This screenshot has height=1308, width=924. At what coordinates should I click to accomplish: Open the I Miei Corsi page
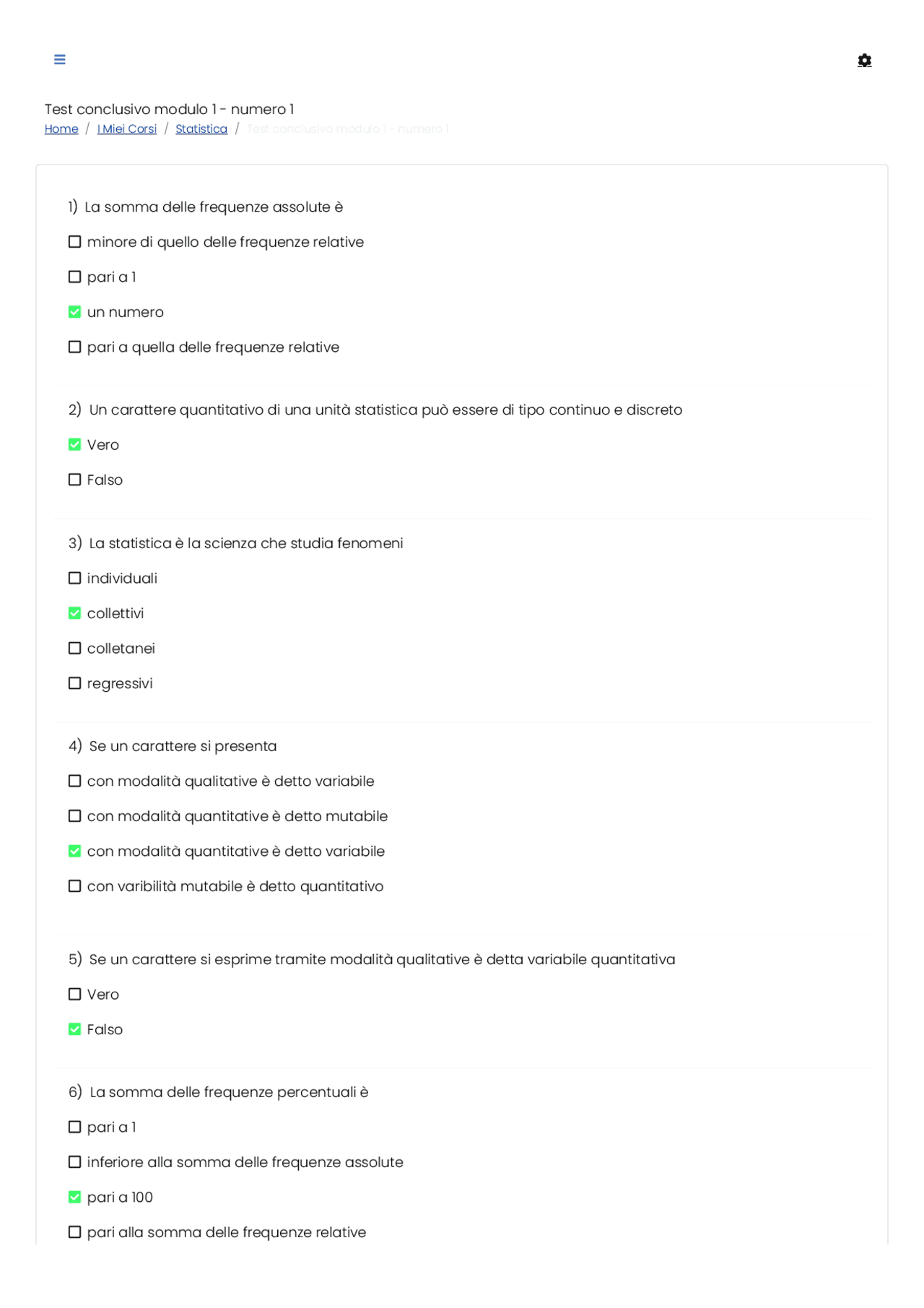pyautogui.click(x=127, y=129)
